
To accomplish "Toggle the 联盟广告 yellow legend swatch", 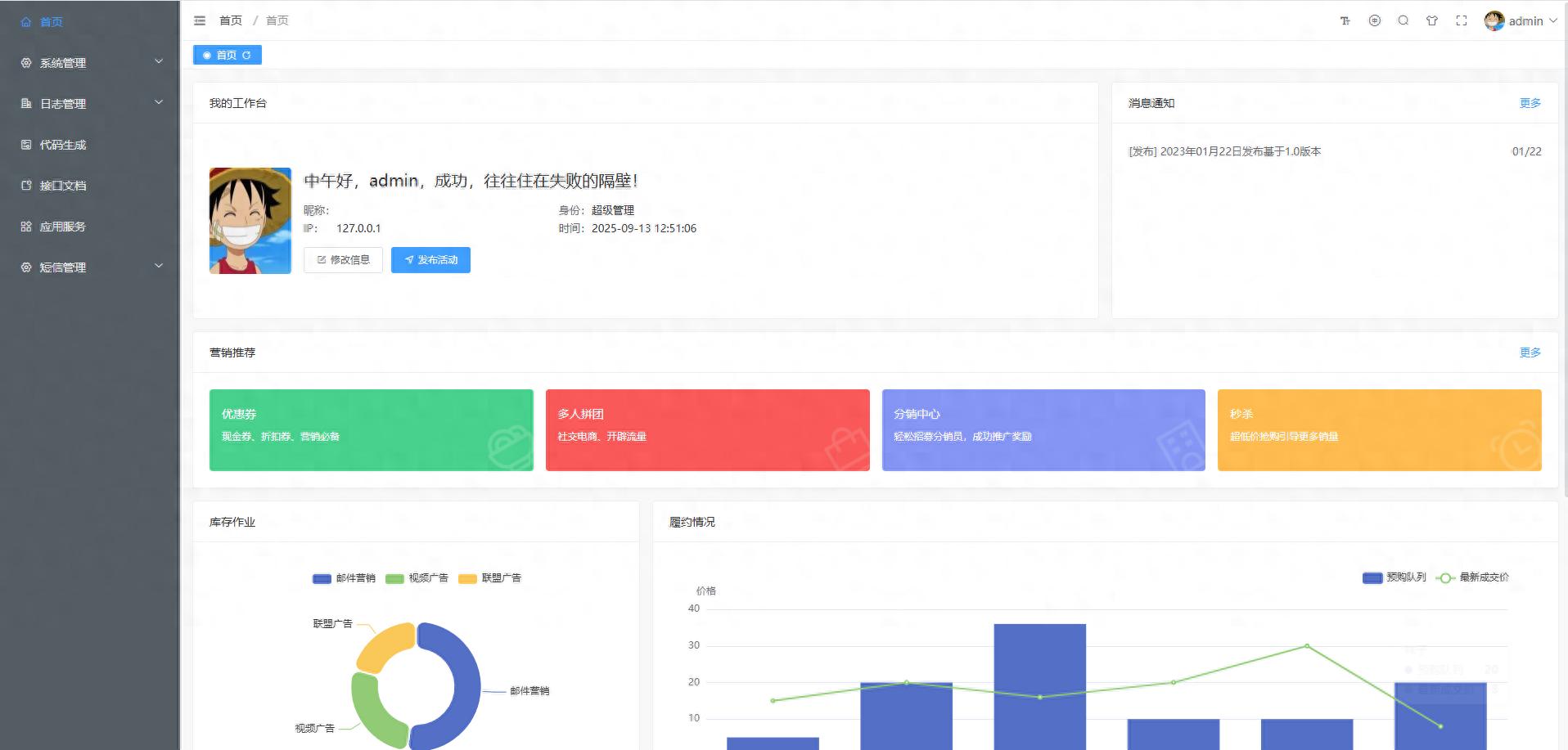I will click(467, 578).
